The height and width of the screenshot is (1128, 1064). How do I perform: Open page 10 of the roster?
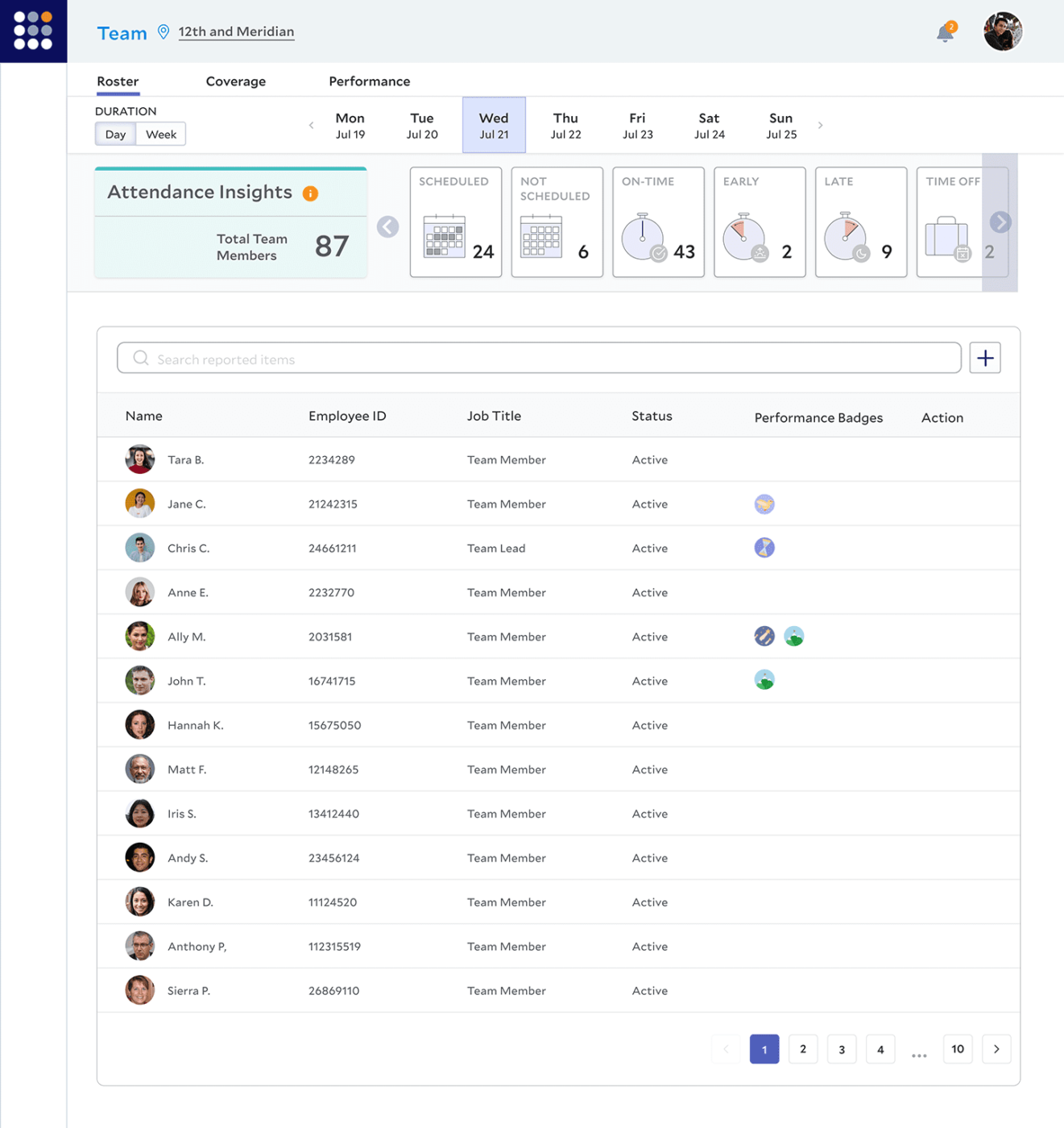point(957,1049)
